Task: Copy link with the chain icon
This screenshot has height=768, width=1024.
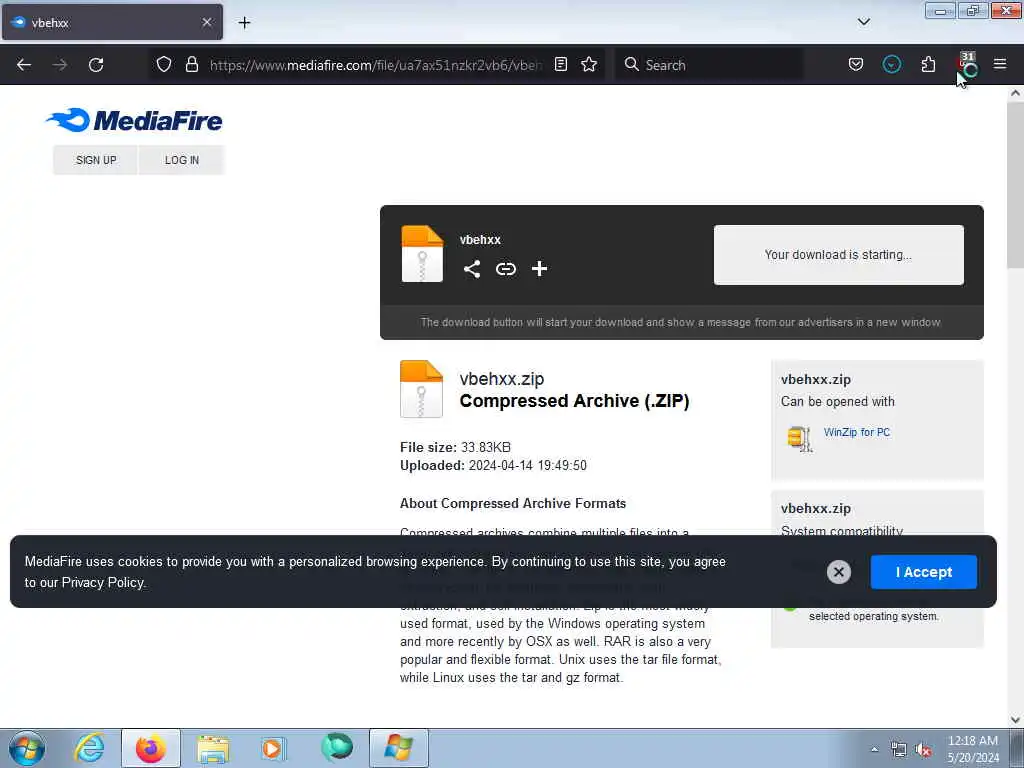Action: coord(505,268)
